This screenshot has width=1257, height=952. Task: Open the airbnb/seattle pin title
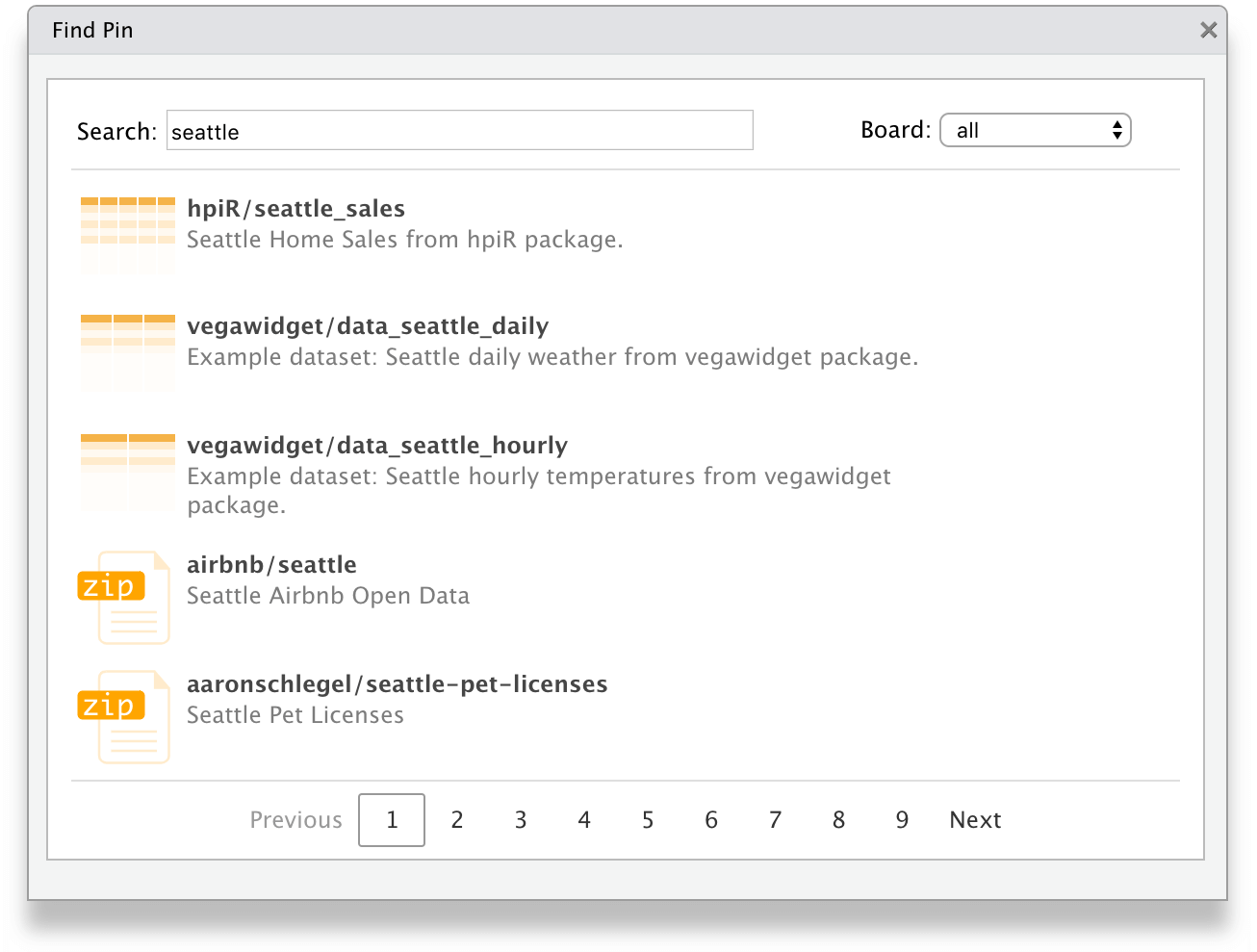point(271,565)
